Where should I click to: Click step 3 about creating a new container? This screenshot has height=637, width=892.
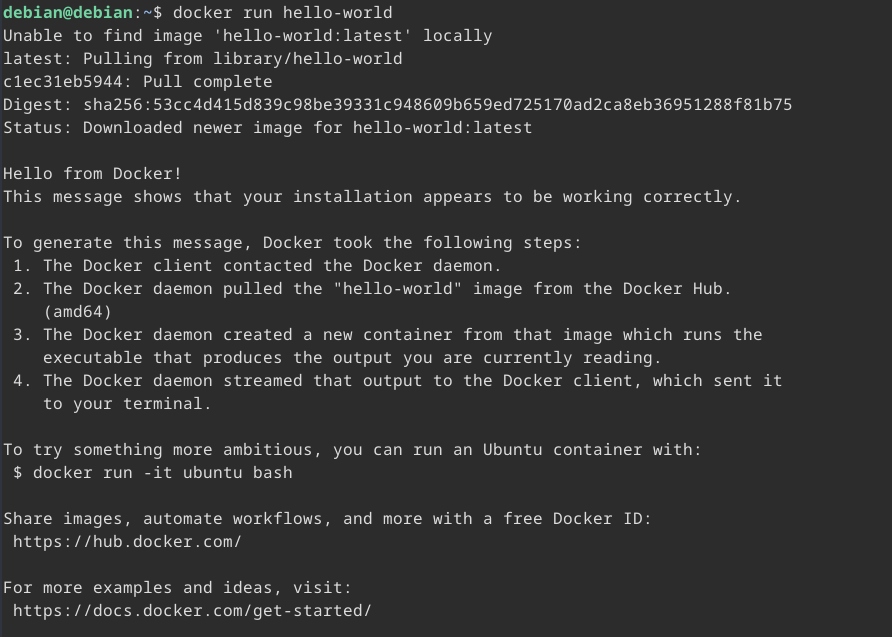coord(402,334)
